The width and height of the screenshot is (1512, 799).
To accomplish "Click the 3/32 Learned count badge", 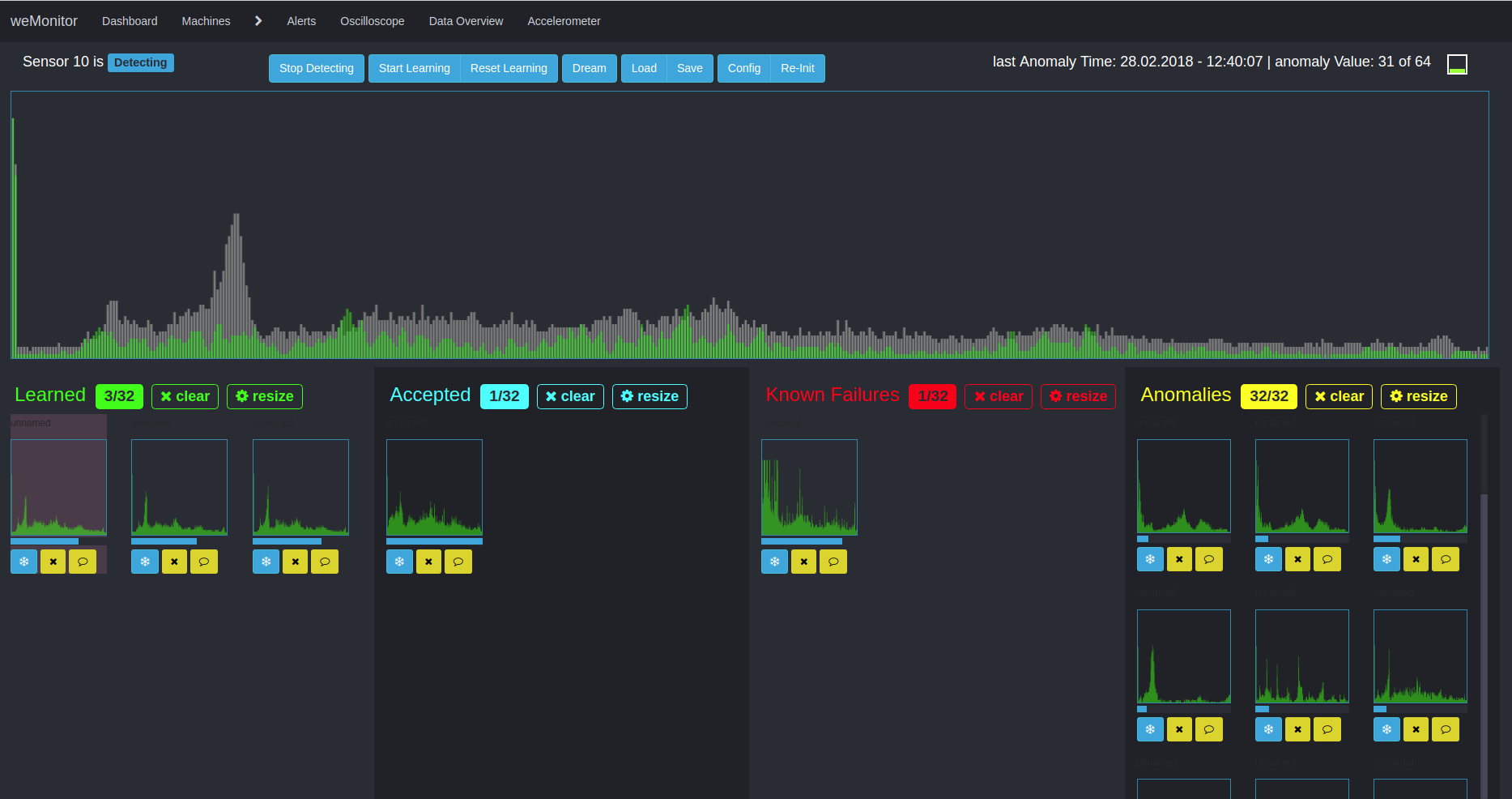I will pyautogui.click(x=119, y=396).
